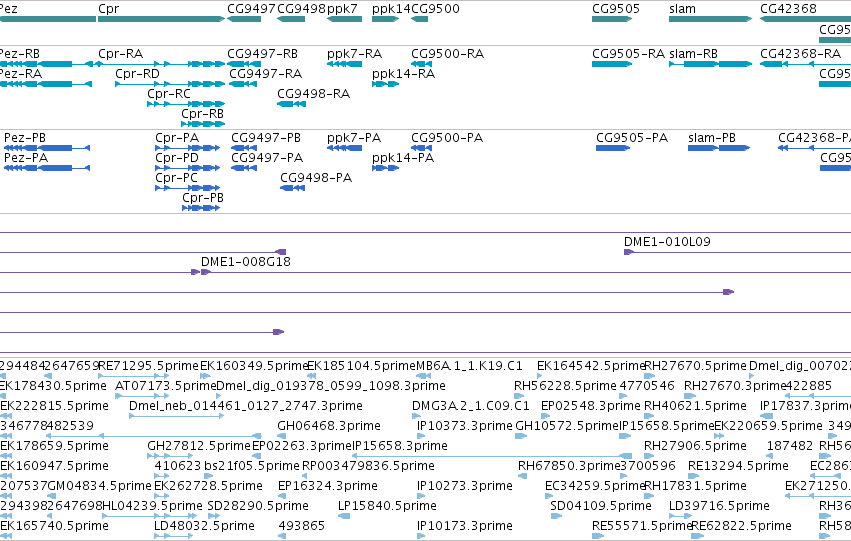The width and height of the screenshot is (851, 541).
Task: Click the SD04109.5prime EST label
Action: (x=601, y=506)
